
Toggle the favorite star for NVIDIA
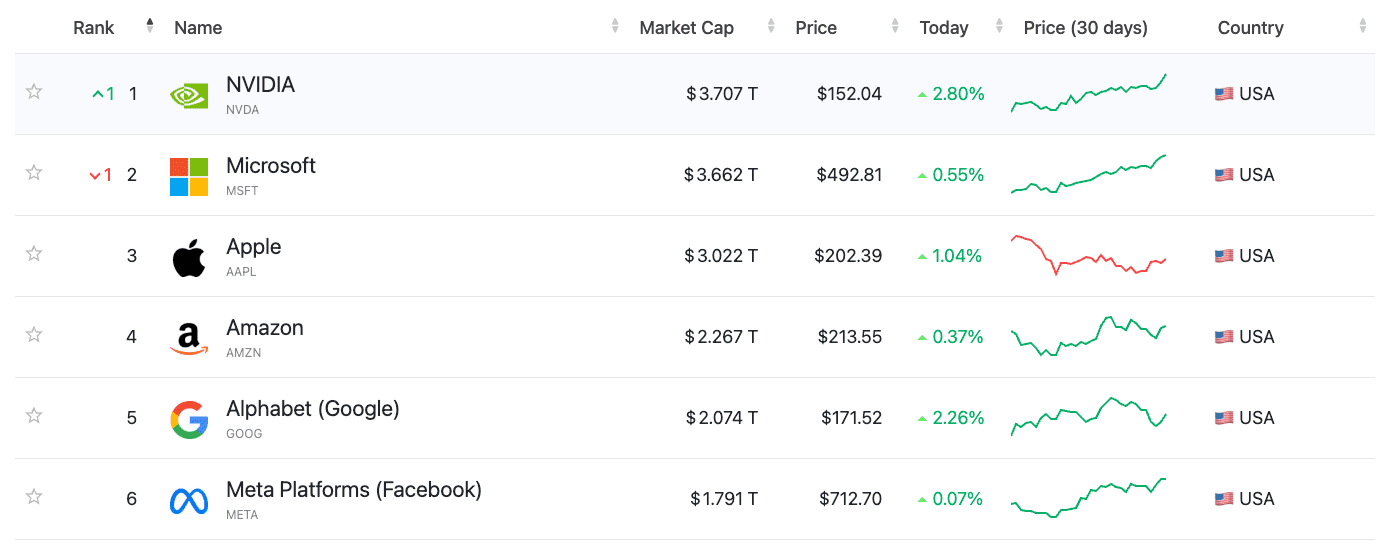coord(34,92)
